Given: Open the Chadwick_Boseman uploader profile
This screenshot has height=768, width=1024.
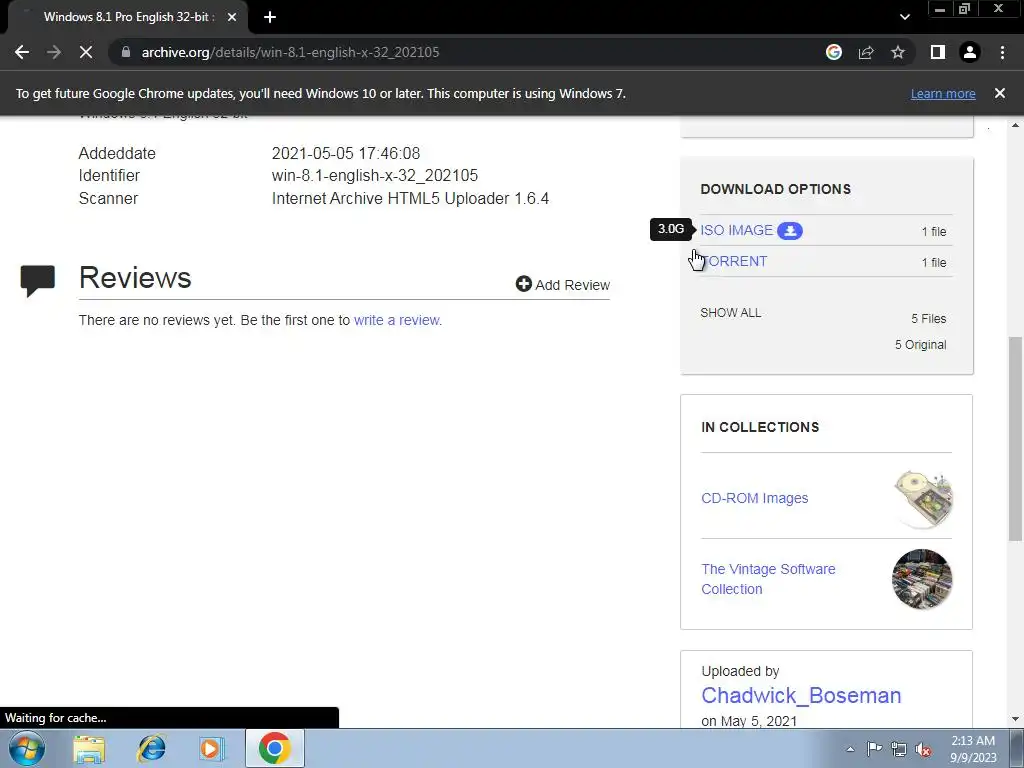Looking at the screenshot, I should pyautogui.click(x=801, y=696).
